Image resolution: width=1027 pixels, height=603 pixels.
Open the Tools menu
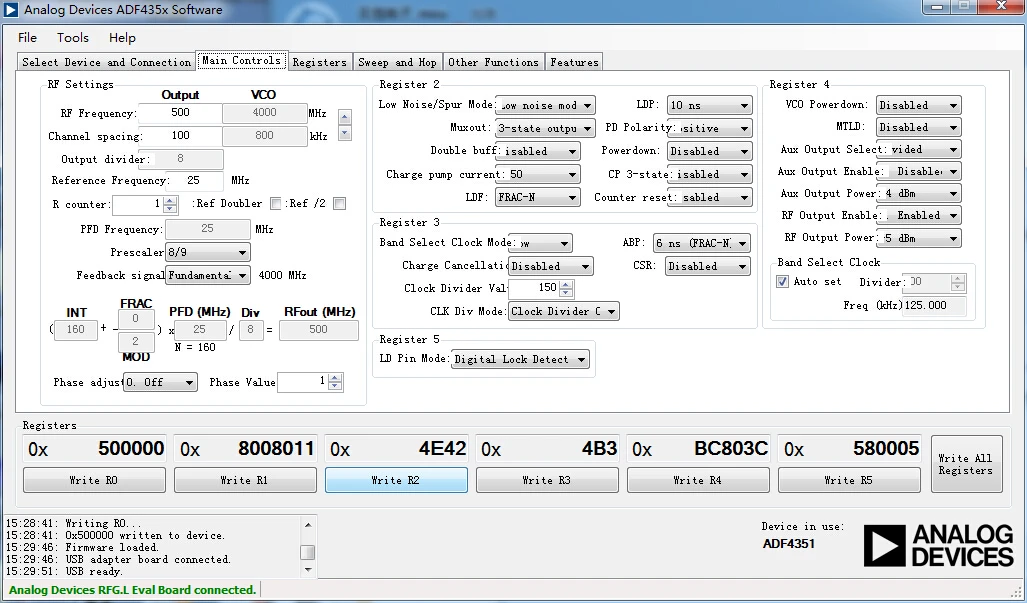point(73,37)
